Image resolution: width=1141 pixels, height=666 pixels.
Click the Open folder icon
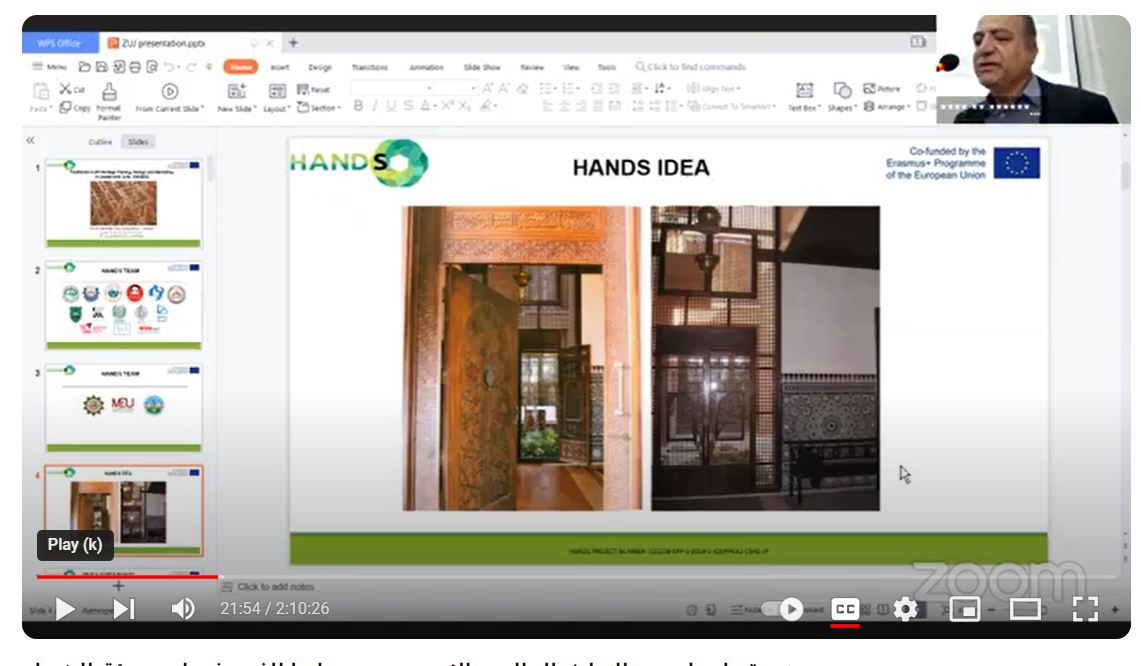84,67
